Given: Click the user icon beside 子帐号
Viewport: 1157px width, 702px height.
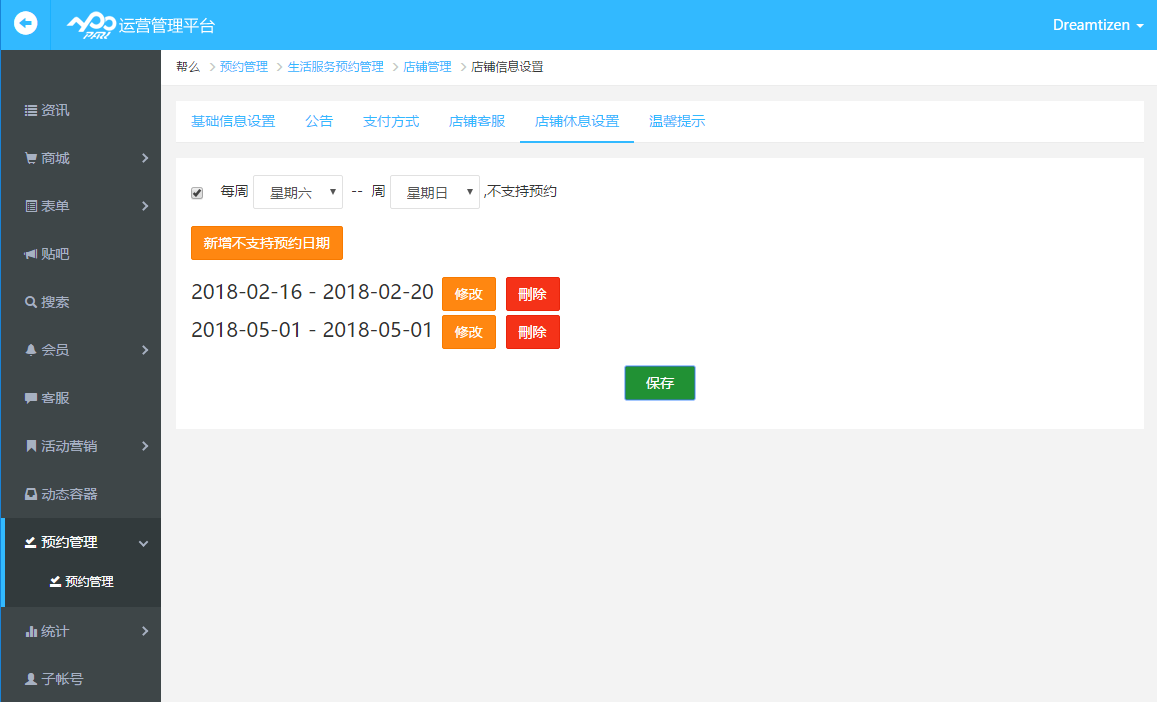Looking at the screenshot, I should click(x=30, y=679).
